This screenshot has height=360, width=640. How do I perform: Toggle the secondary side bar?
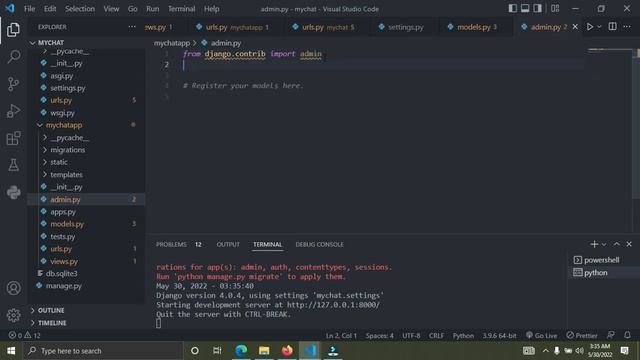(538, 8)
